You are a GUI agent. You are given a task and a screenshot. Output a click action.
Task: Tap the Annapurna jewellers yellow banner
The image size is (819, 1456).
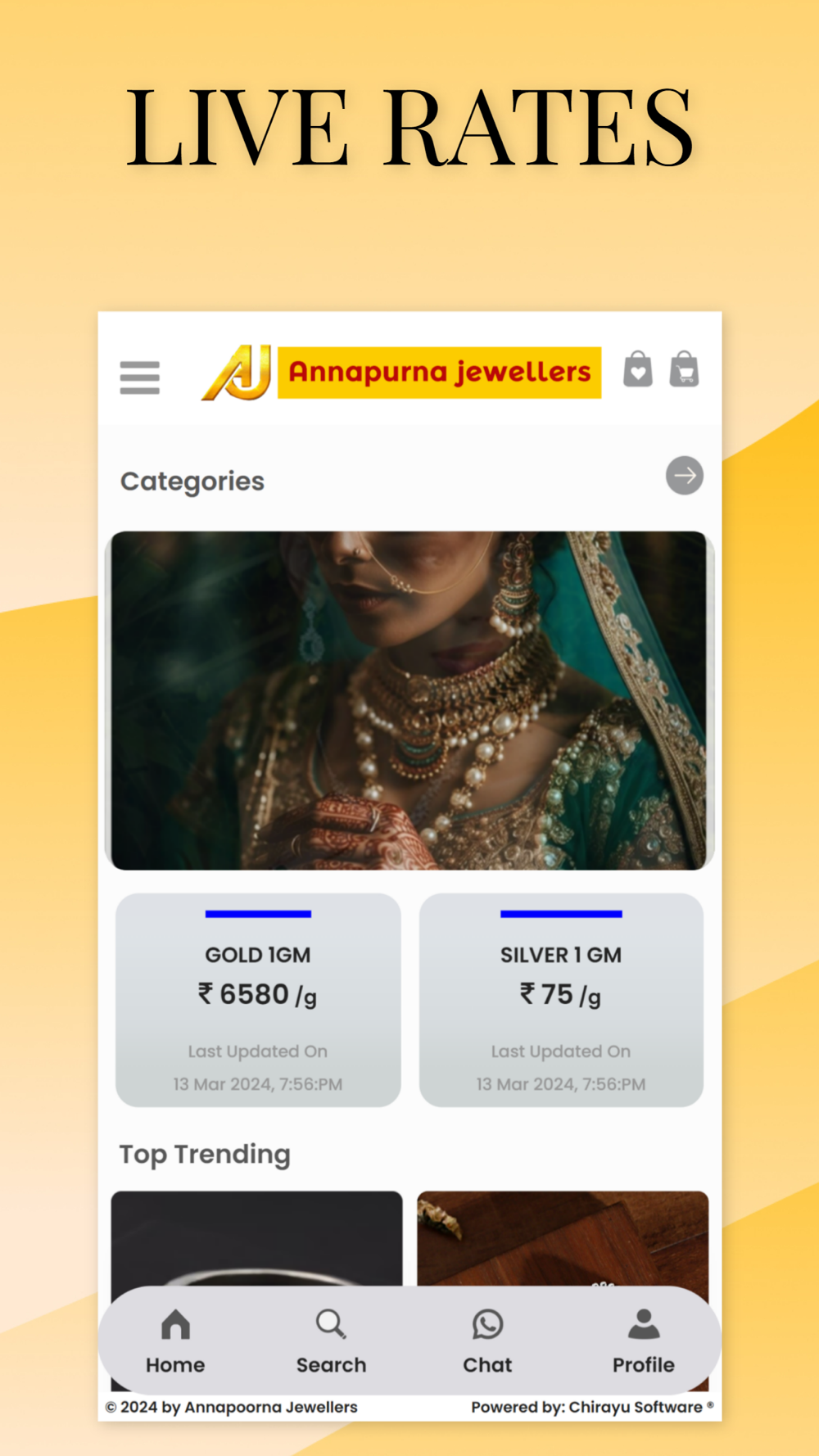click(440, 373)
